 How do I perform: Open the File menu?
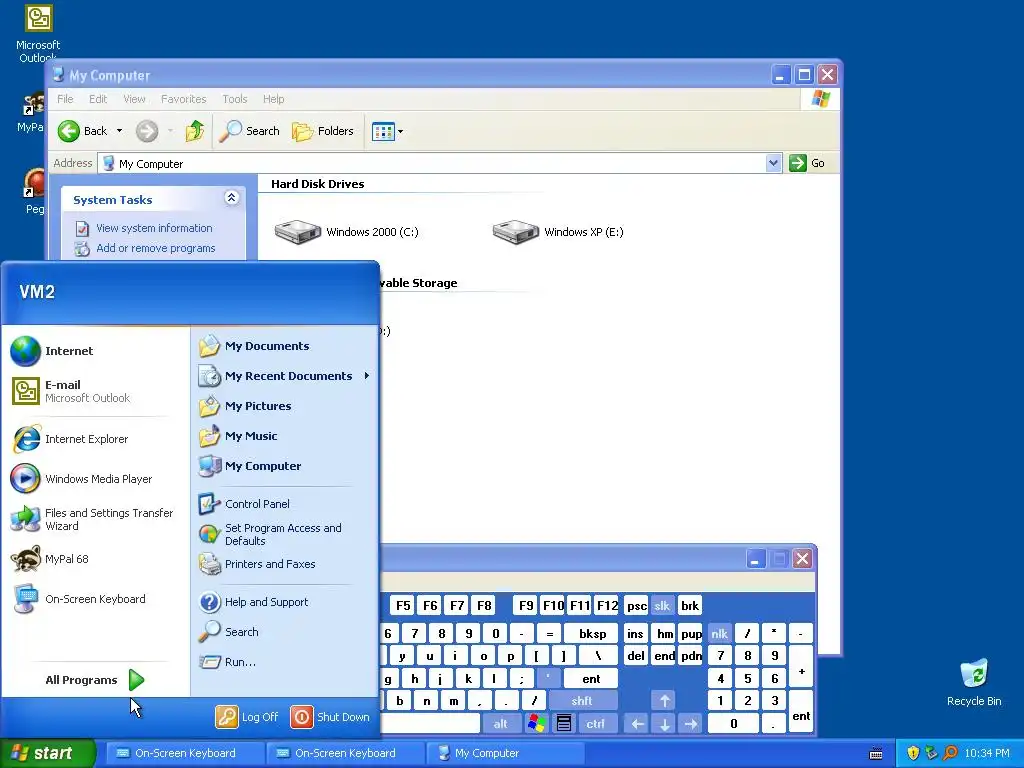65,99
